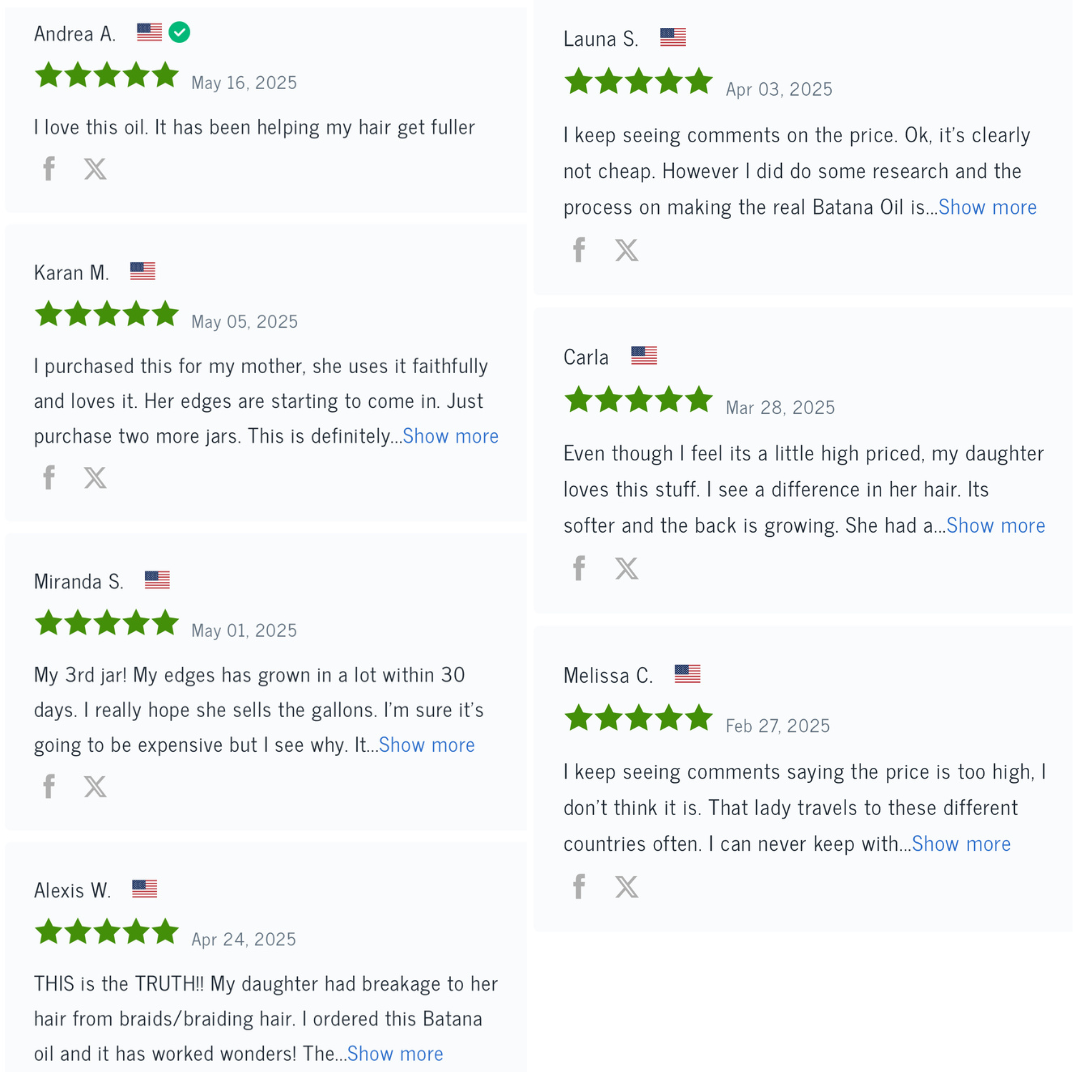Share Miranda S.'s review on X
The width and height of the screenshot is (1080, 1080).
(95, 787)
